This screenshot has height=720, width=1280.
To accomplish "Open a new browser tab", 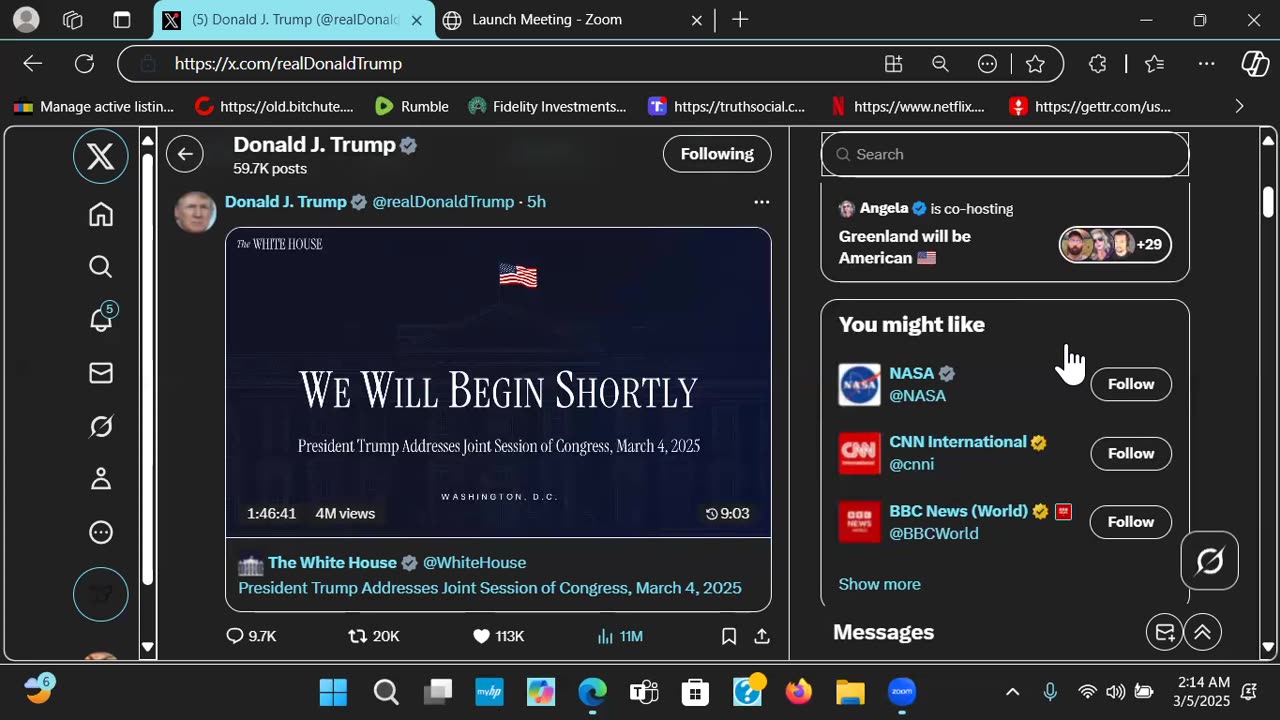I will [740, 20].
